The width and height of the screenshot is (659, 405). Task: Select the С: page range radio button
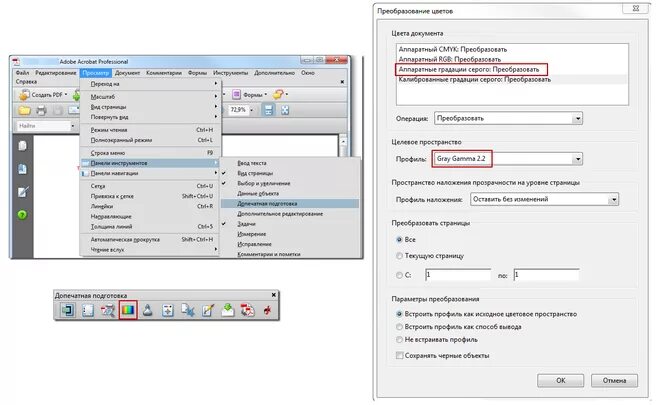point(399,275)
